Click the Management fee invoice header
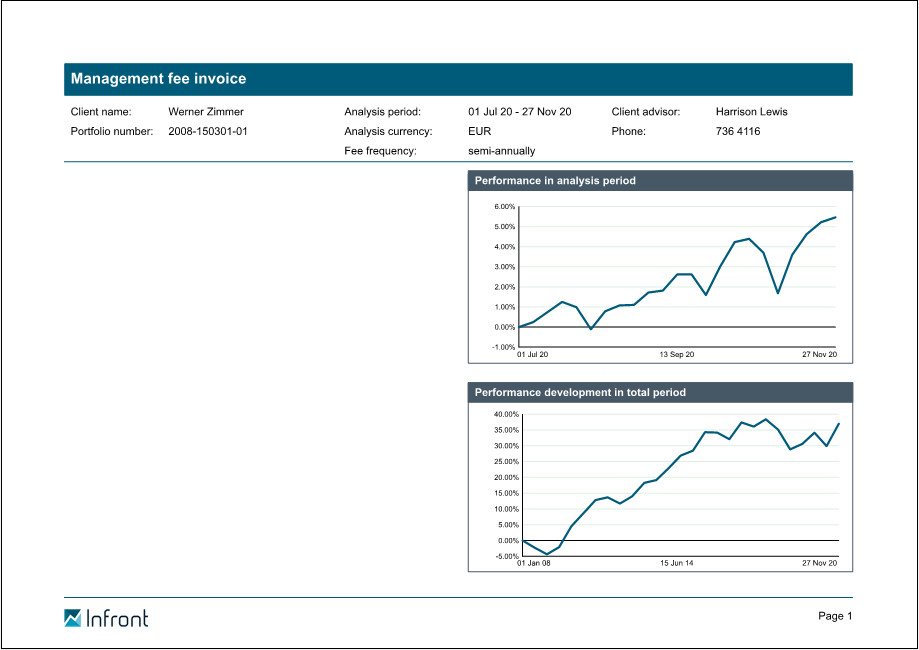 (158, 79)
